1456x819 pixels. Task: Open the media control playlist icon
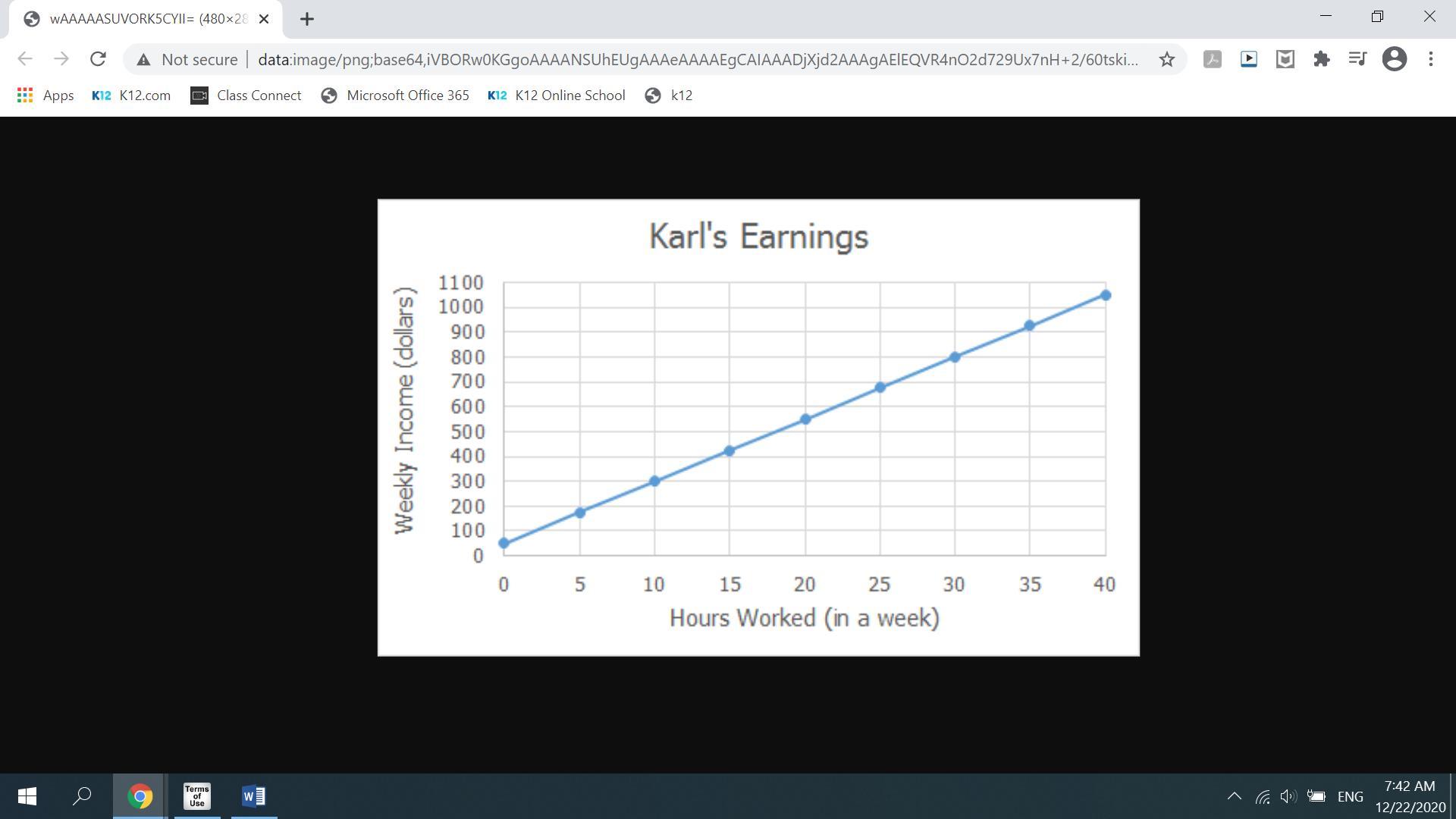pyautogui.click(x=1357, y=59)
